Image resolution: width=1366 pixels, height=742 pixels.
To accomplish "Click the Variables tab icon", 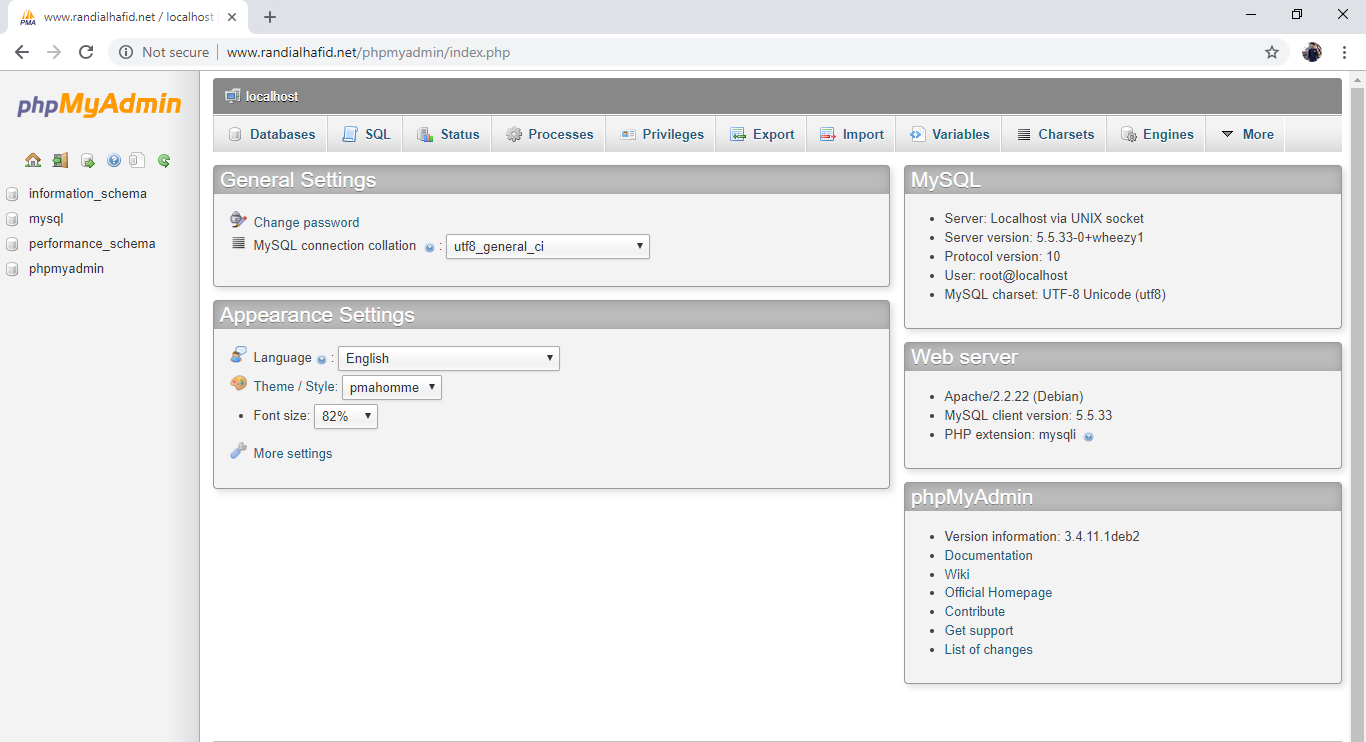I will tap(917, 134).
